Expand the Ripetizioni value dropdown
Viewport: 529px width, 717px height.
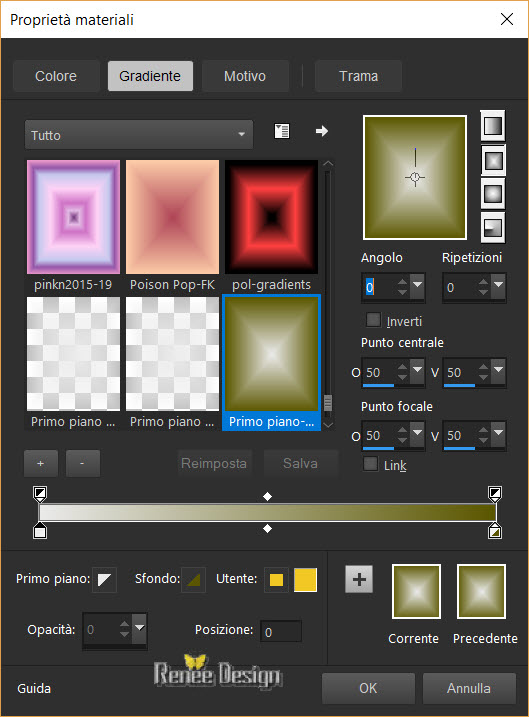498,286
